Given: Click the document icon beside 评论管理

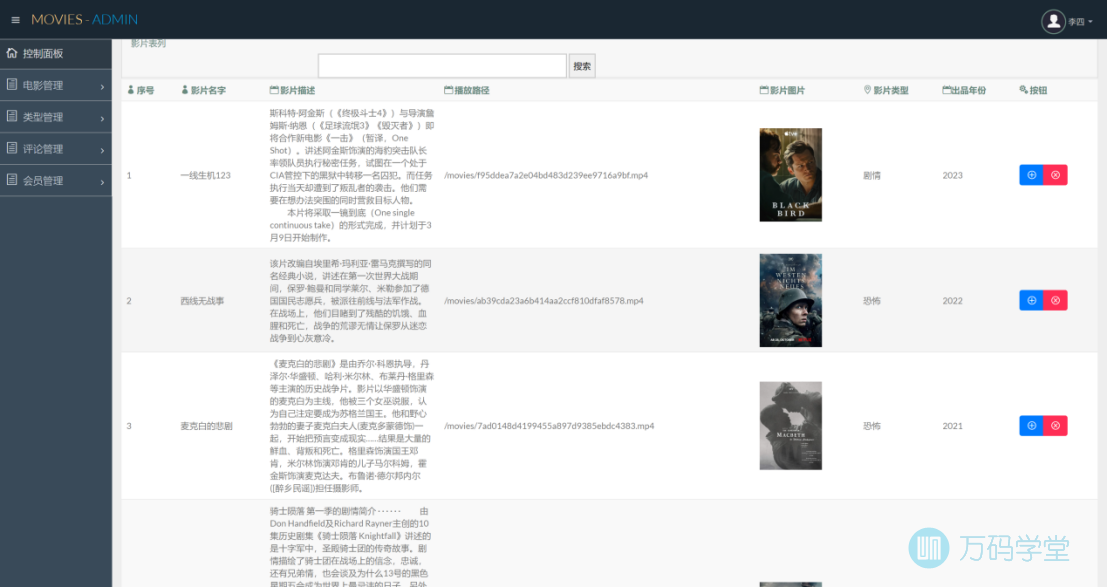Looking at the screenshot, I should (x=12, y=148).
